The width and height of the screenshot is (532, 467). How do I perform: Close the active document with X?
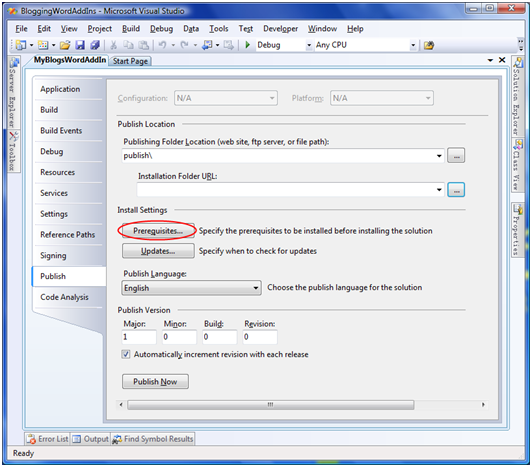[502, 60]
